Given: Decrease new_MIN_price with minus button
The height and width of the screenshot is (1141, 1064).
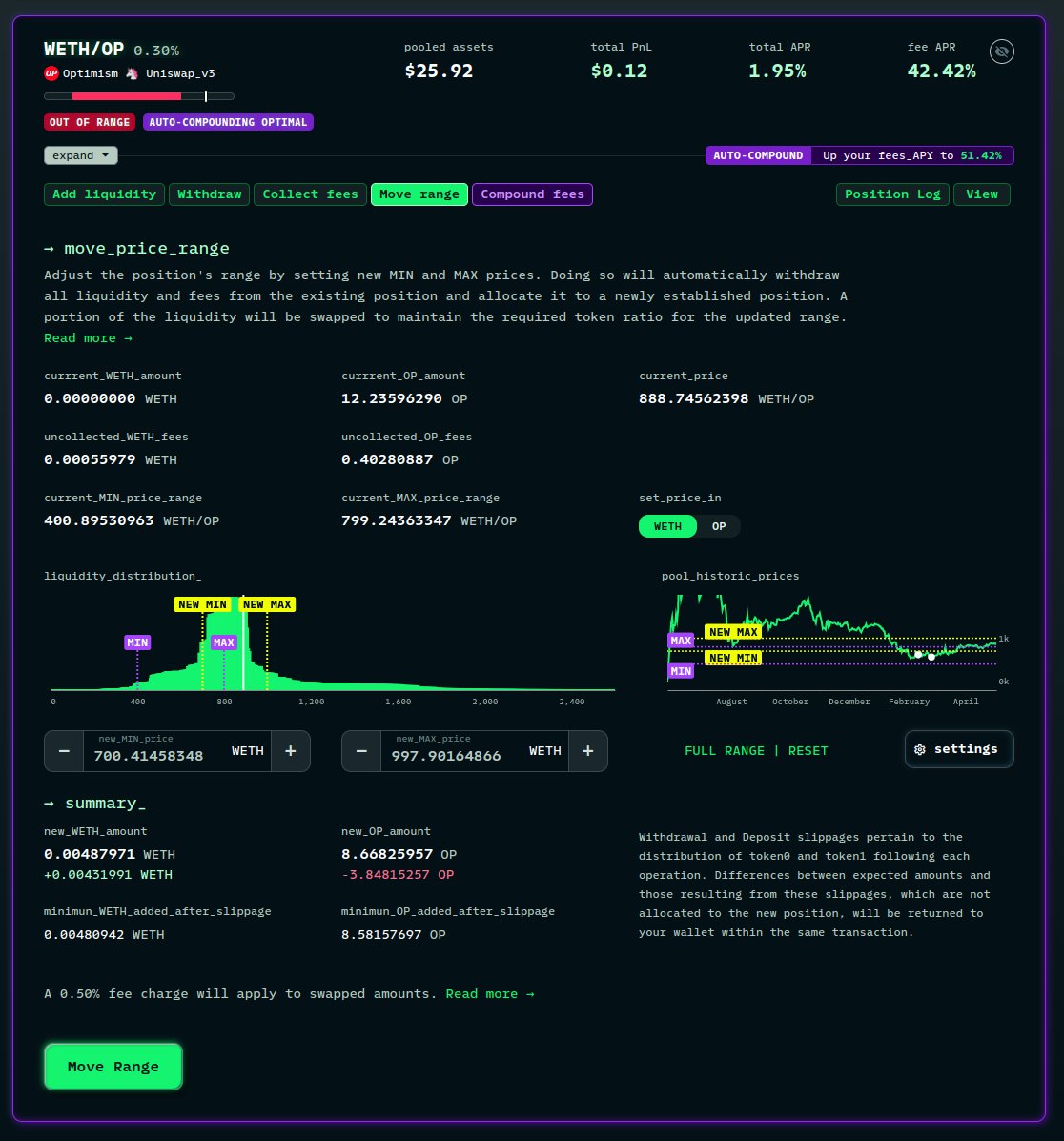Looking at the screenshot, I should coord(64,751).
